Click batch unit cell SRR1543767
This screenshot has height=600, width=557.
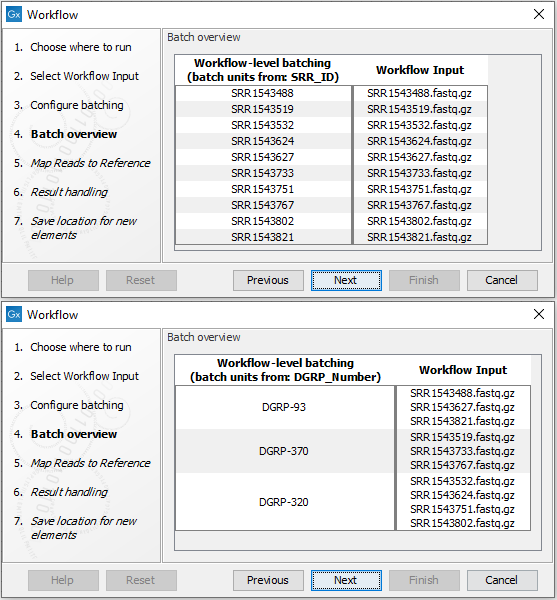pyautogui.click(x=263, y=205)
